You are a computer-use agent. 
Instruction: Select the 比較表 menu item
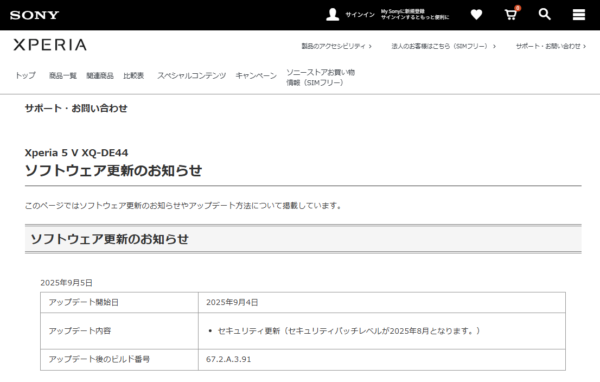[134, 75]
